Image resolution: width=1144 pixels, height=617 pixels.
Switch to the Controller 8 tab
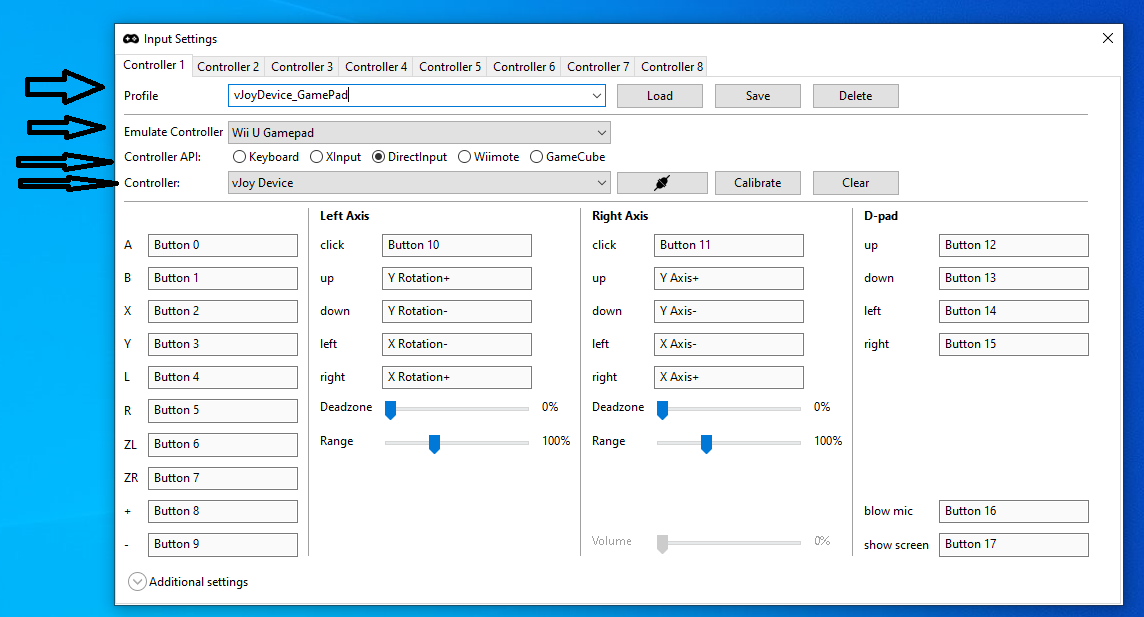tap(671, 66)
